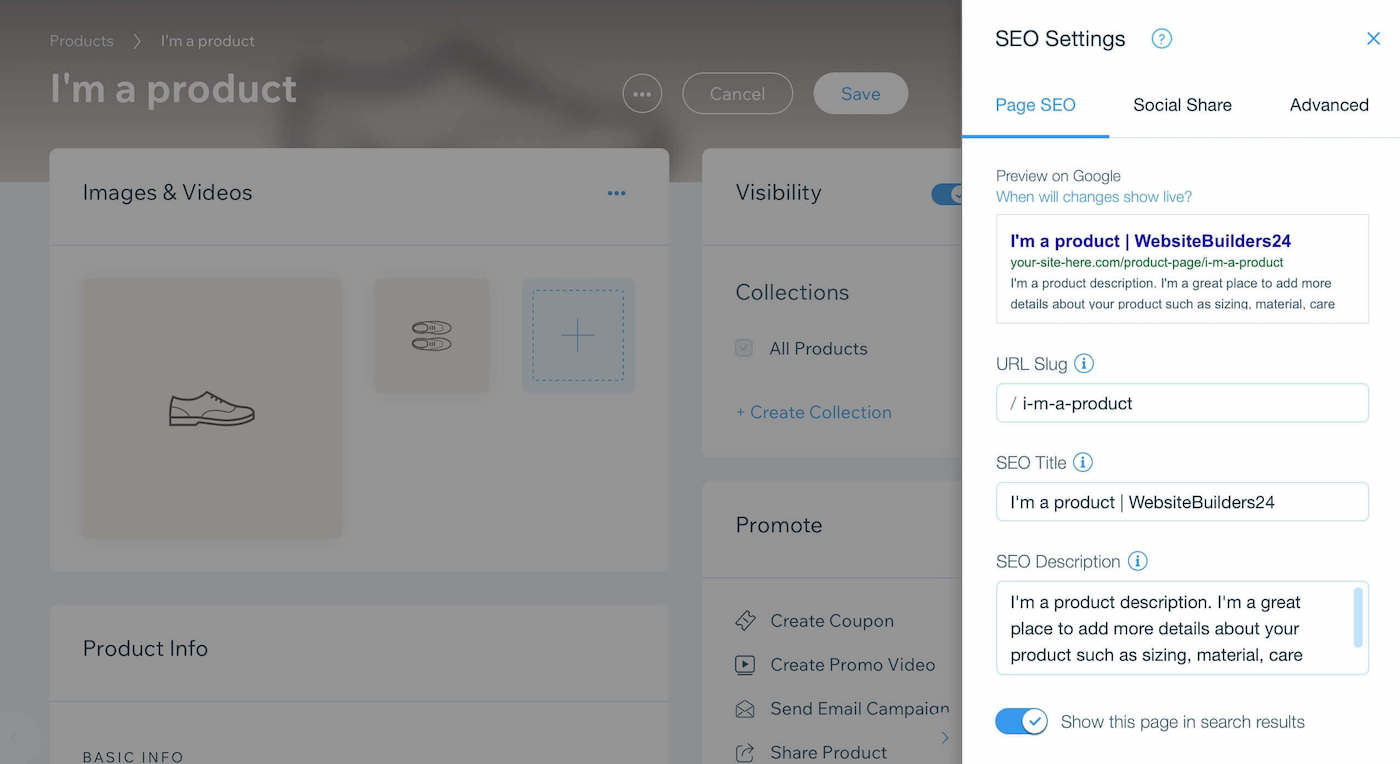Click Create Coupon promote option

point(832,621)
